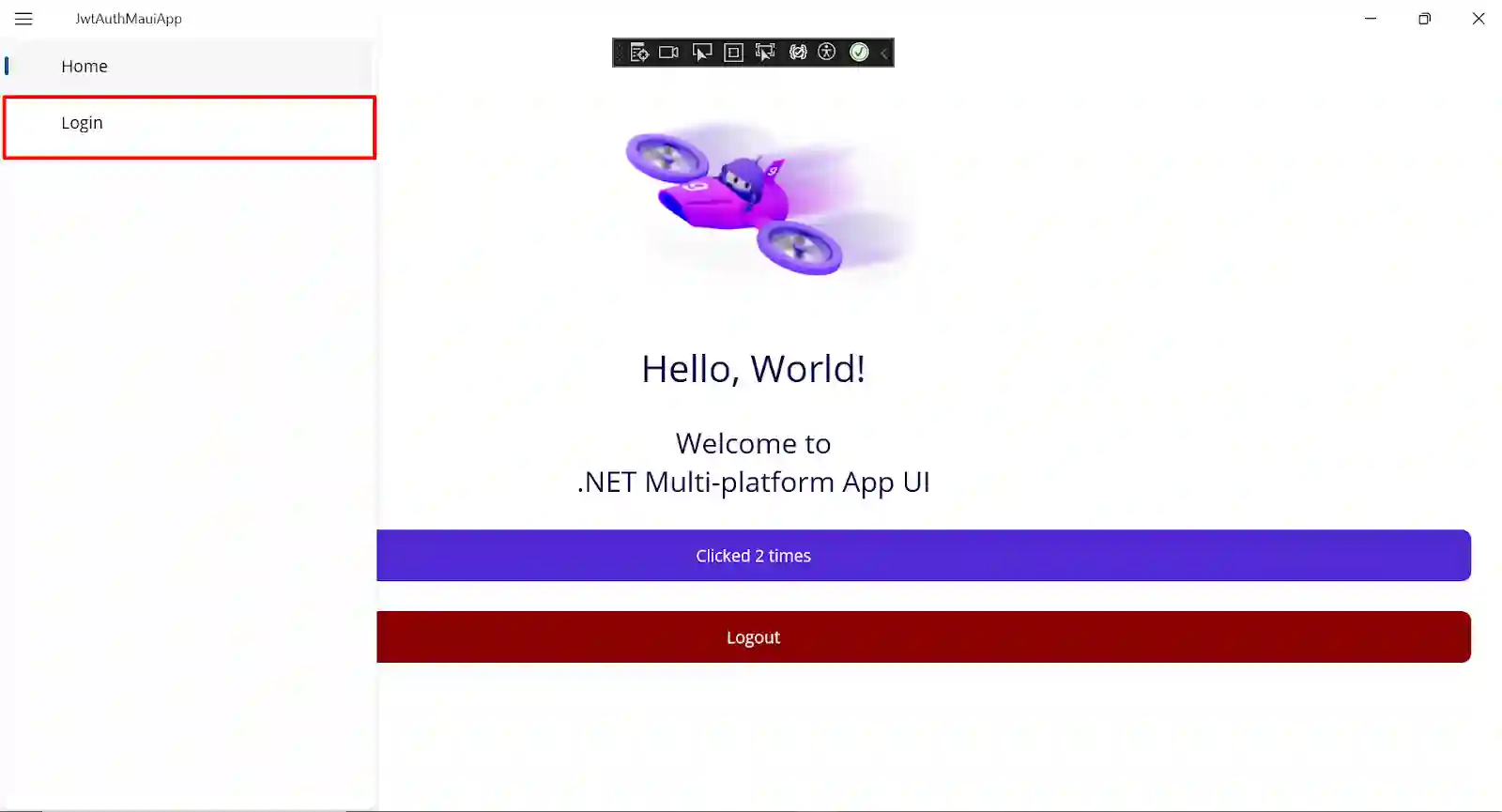Enable Select Element tool in debug toolbar
This screenshot has height=812, width=1502.
[x=702, y=53]
